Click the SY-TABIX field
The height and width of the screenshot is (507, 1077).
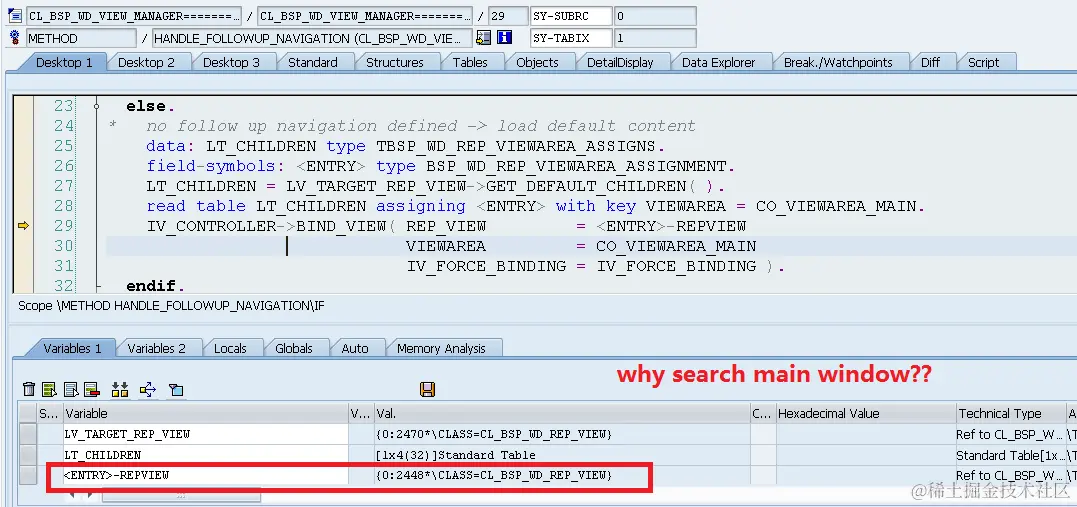click(x=571, y=38)
